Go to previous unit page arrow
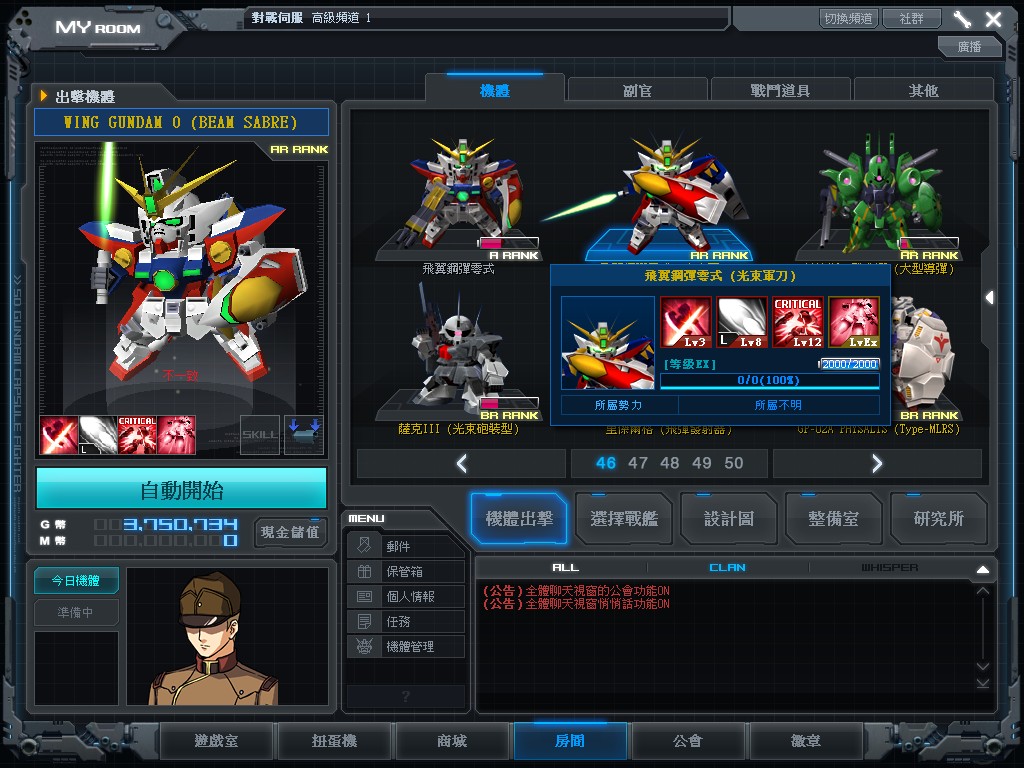This screenshot has width=1024, height=768. click(462, 463)
